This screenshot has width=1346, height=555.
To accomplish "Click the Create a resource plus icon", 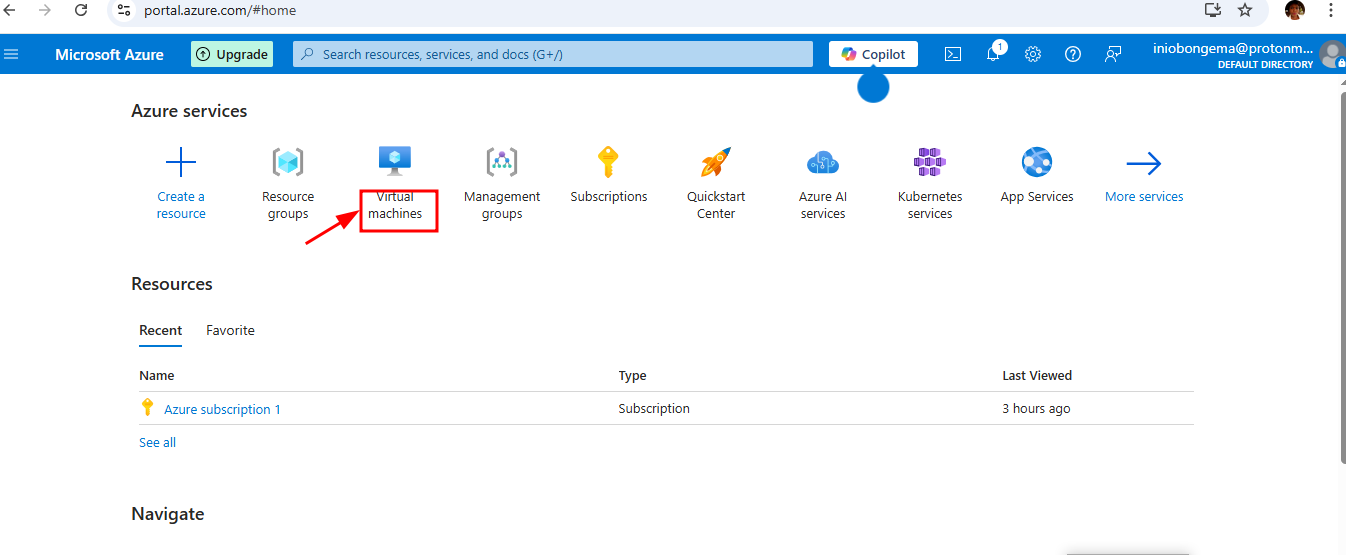I will 181,162.
